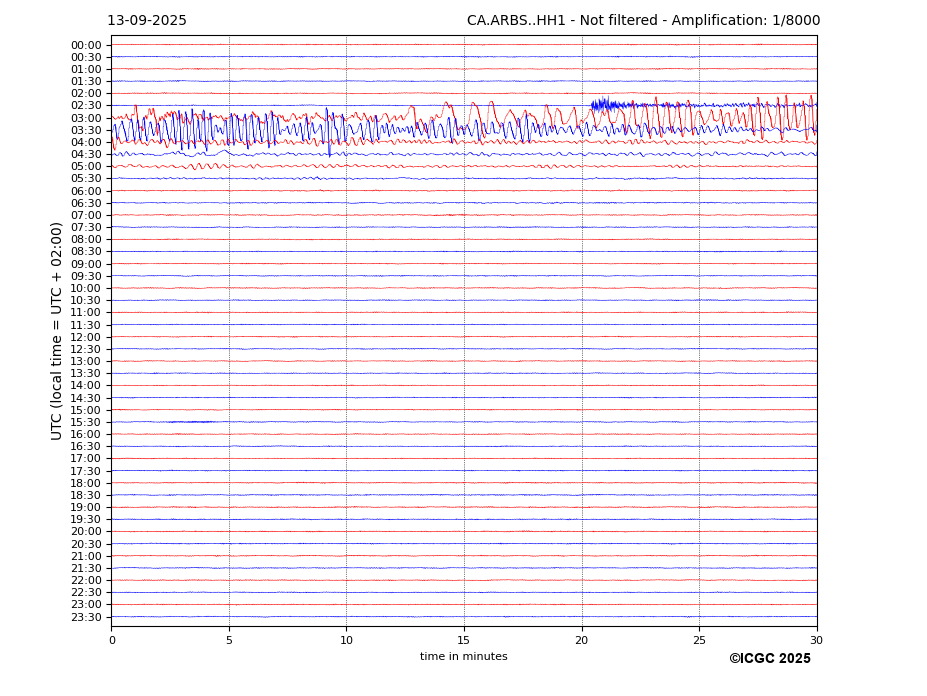Select the 07:30 time row label
This screenshot has height=696, width=927.
click(x=86, y=228)
